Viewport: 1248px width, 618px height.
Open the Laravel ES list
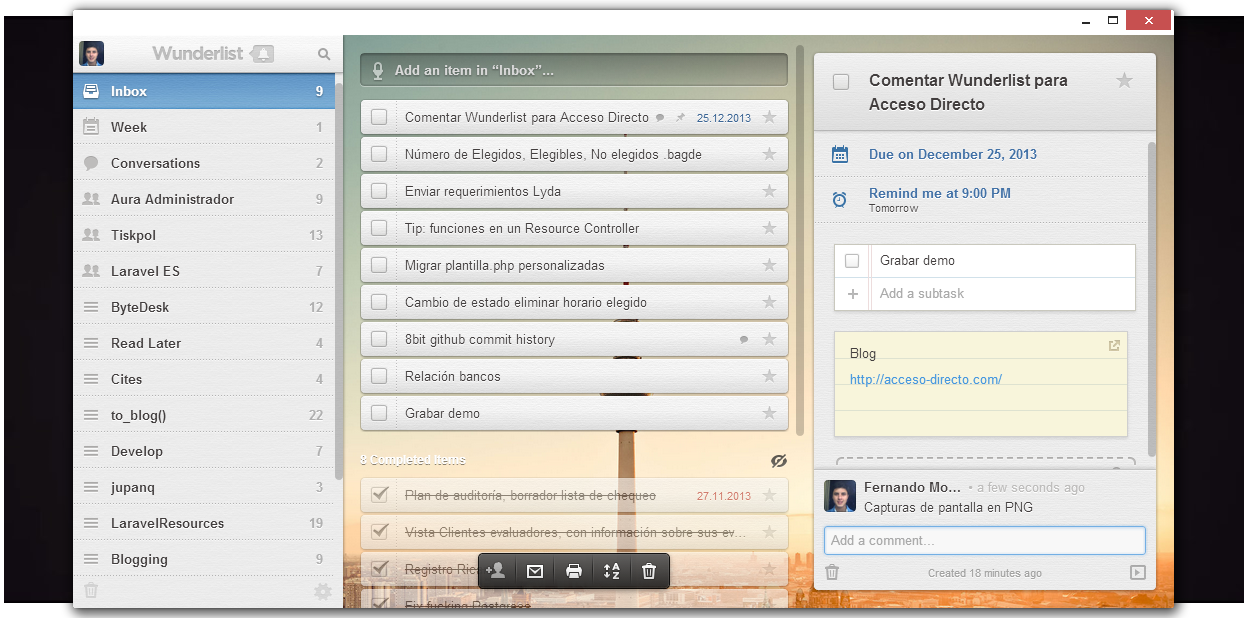[204, 271]
